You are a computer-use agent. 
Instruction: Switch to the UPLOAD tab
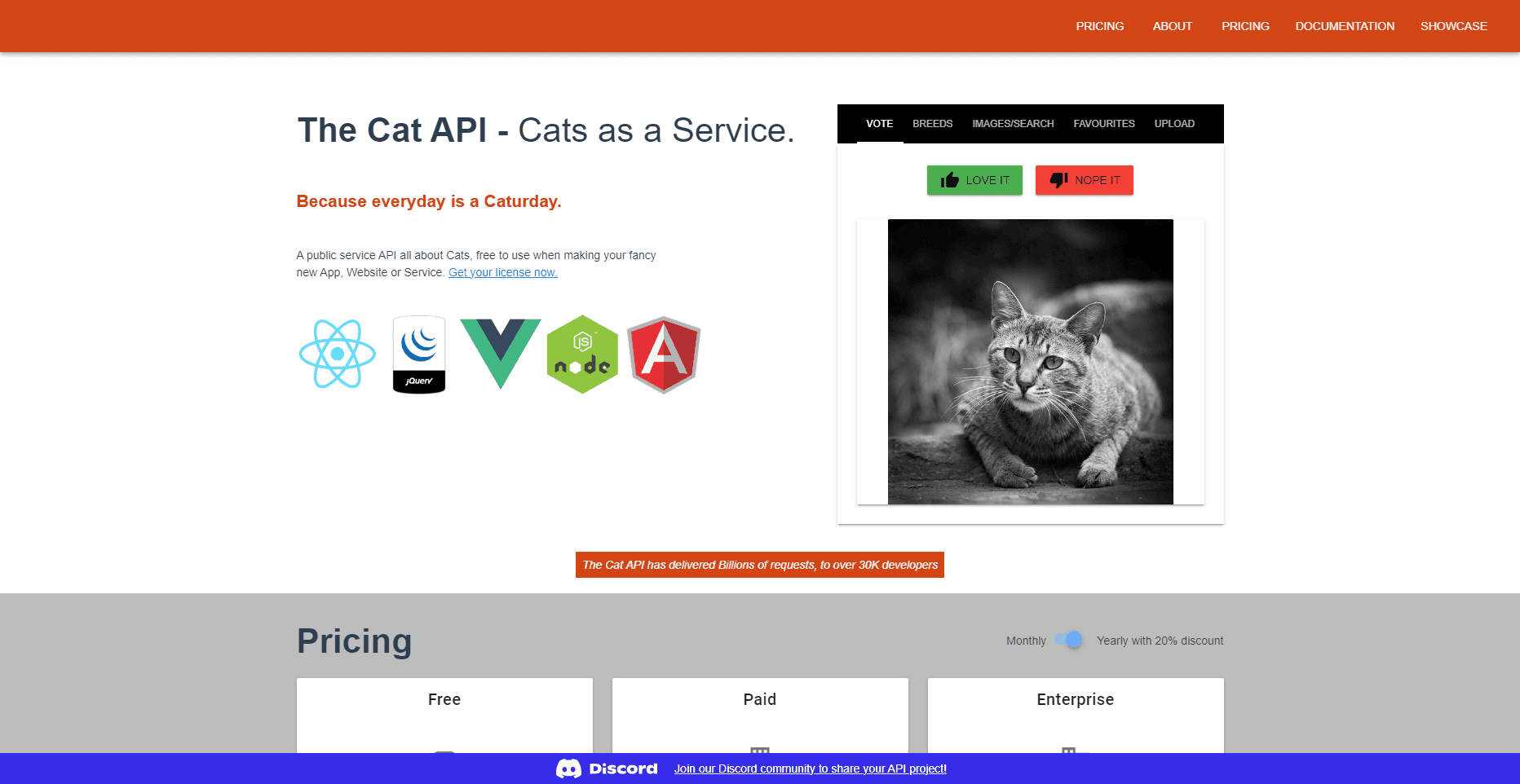coord(1174,124)
